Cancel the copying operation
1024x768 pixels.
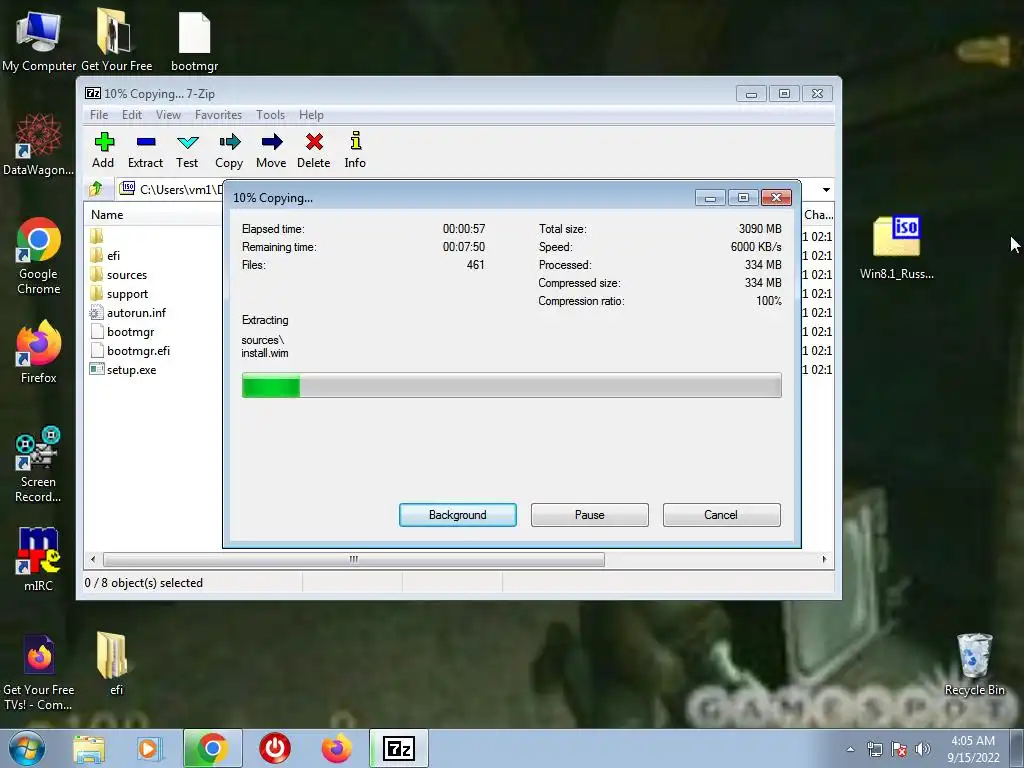[721, 515]
